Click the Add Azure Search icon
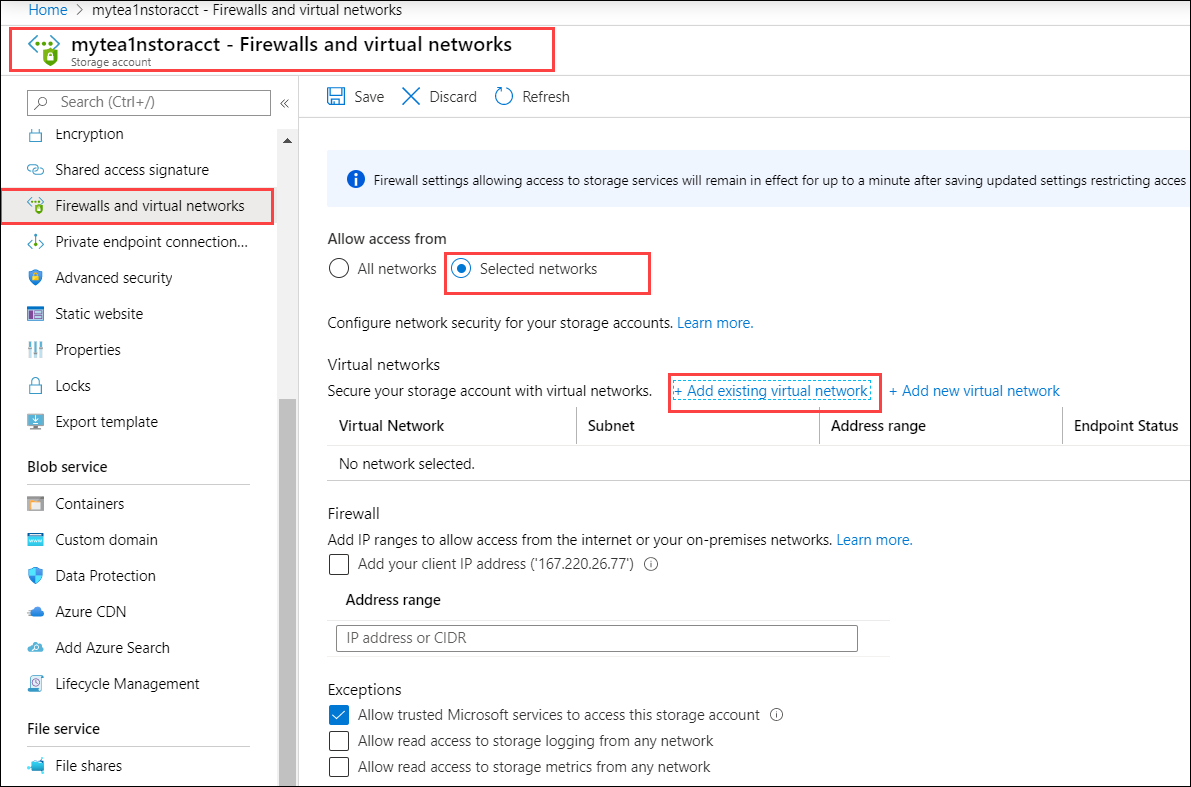Viewport: 1191px width, 787px height. click(x=36, y=648)
